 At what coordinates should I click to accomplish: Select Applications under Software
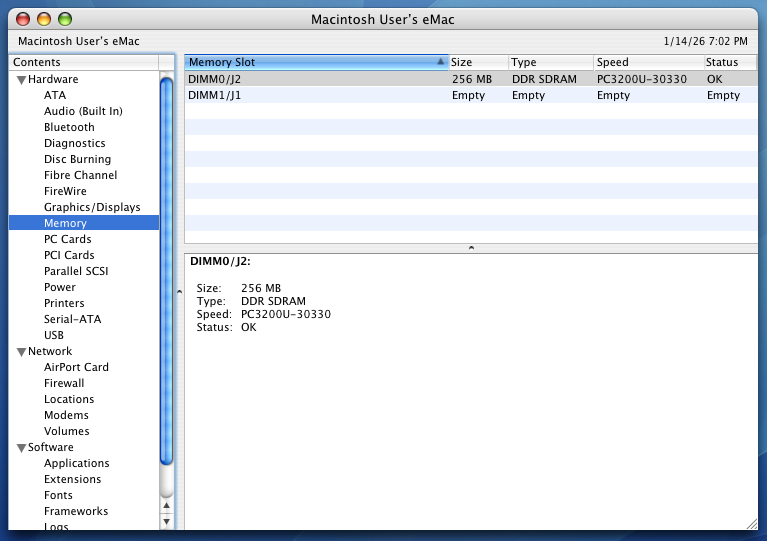click(x=77, y=463)
